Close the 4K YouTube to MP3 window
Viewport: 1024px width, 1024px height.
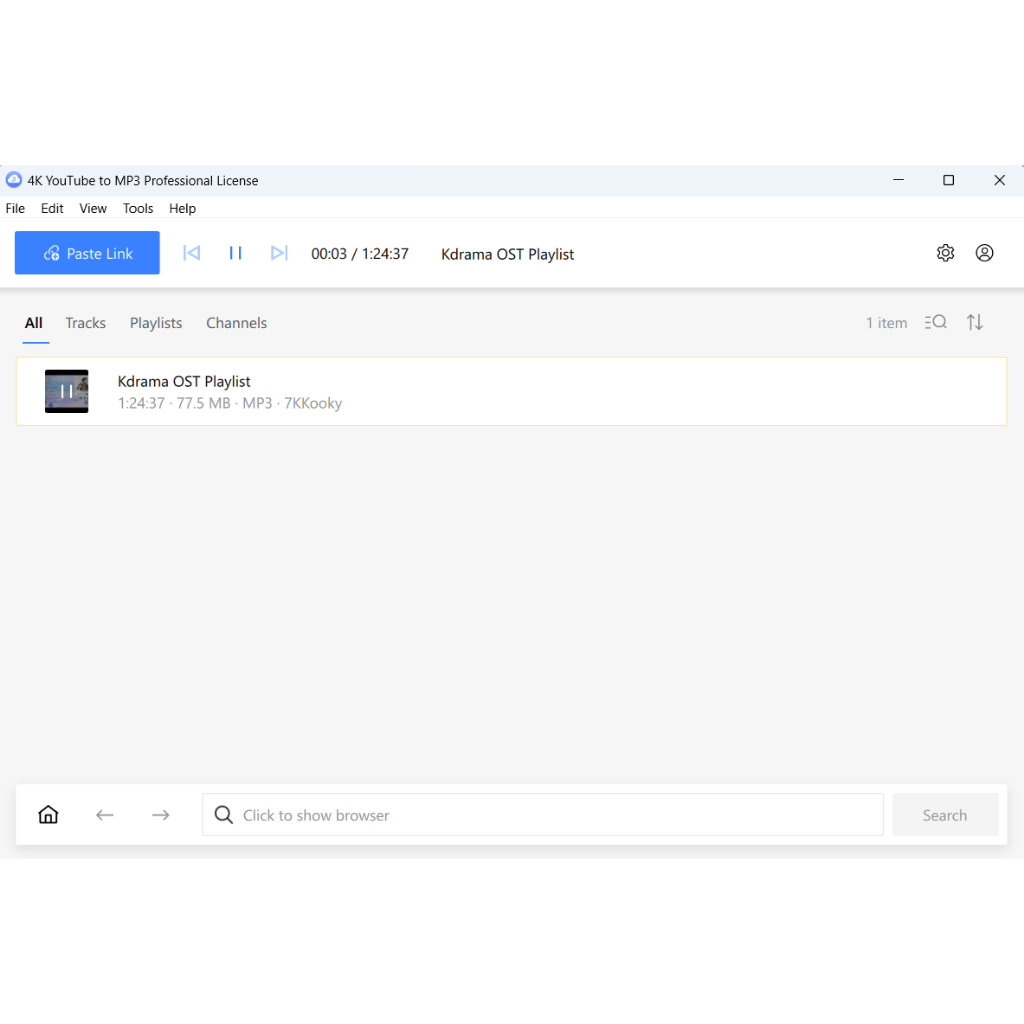pyautogui.click(x=999, y=180)
